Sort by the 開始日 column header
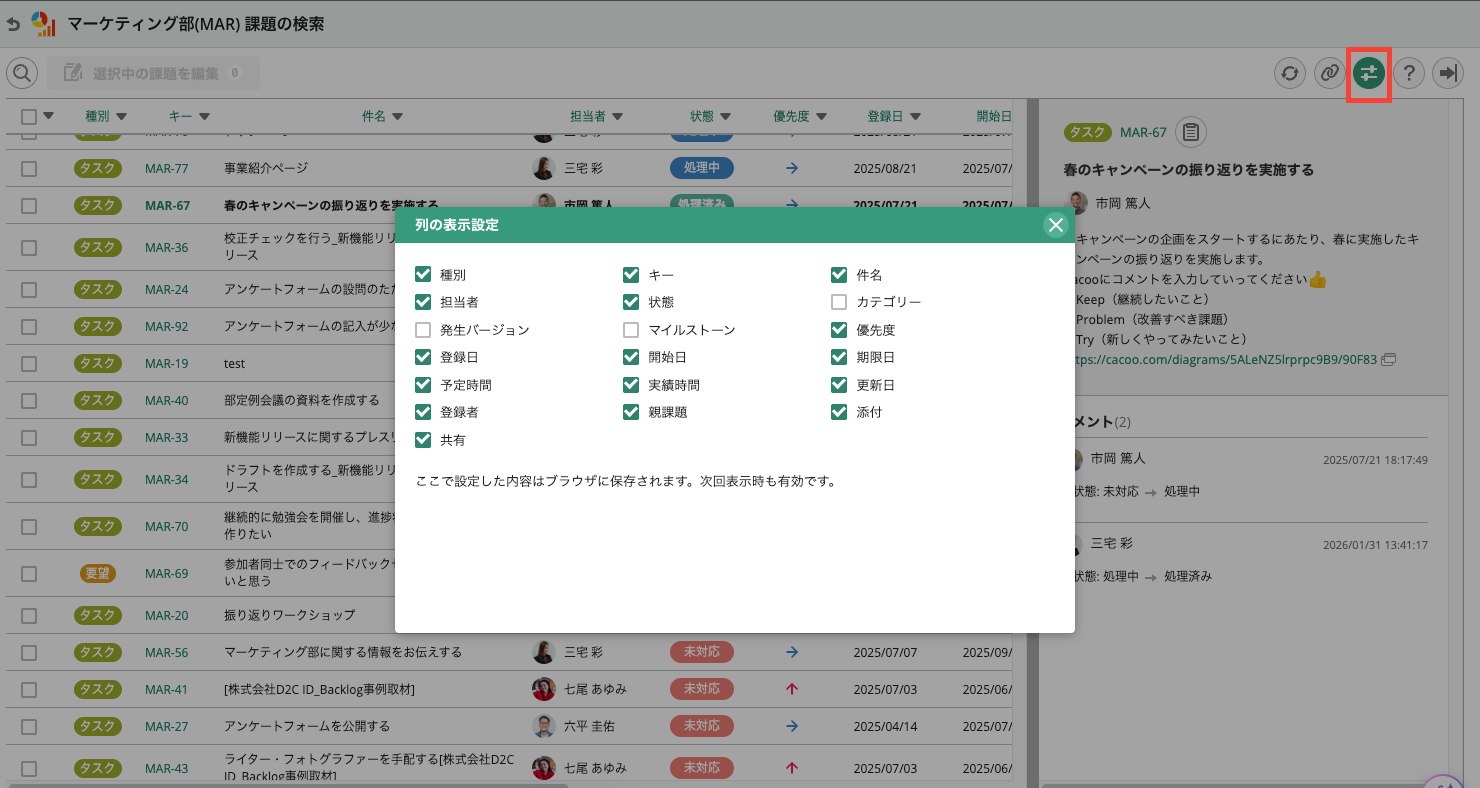This screenshot has width=1480, height=788. click(x=994, y=117)
